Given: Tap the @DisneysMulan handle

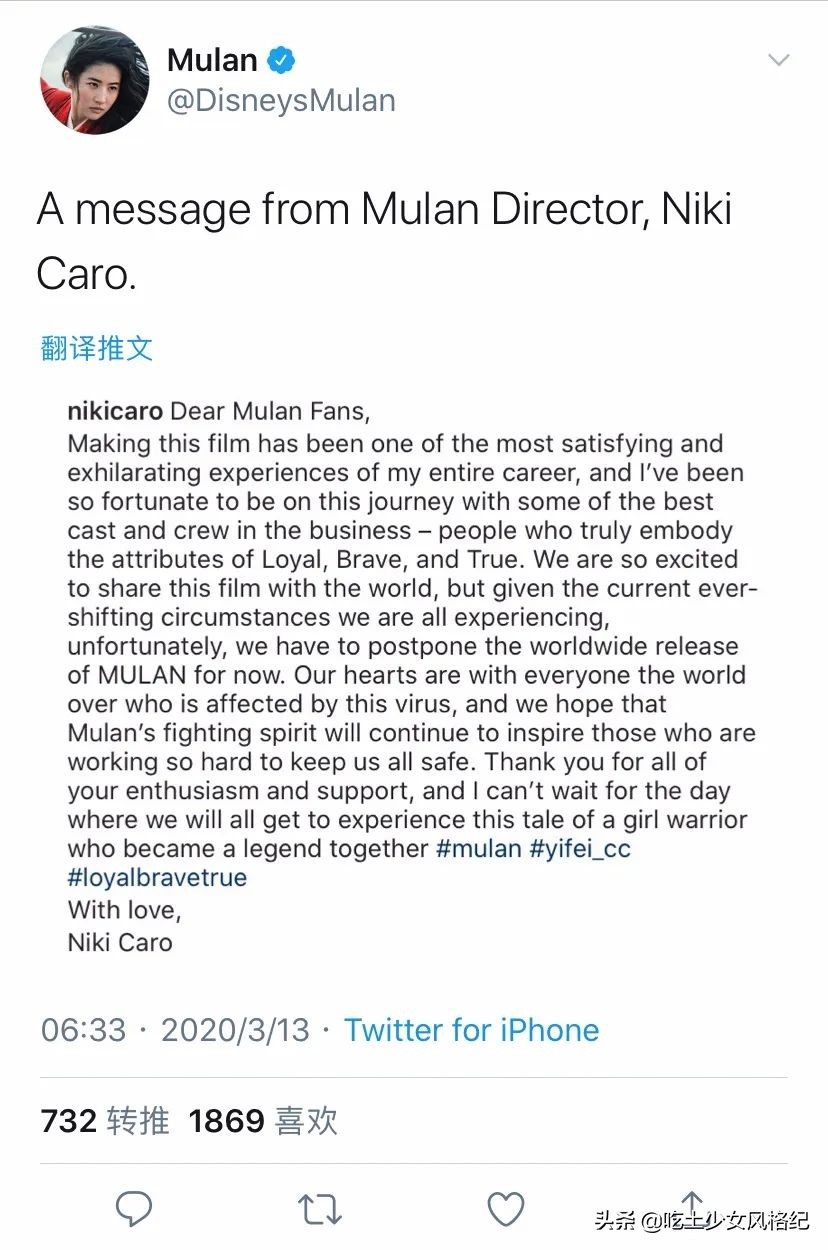Looking at the screenshot, I should (x=281, y=100).
